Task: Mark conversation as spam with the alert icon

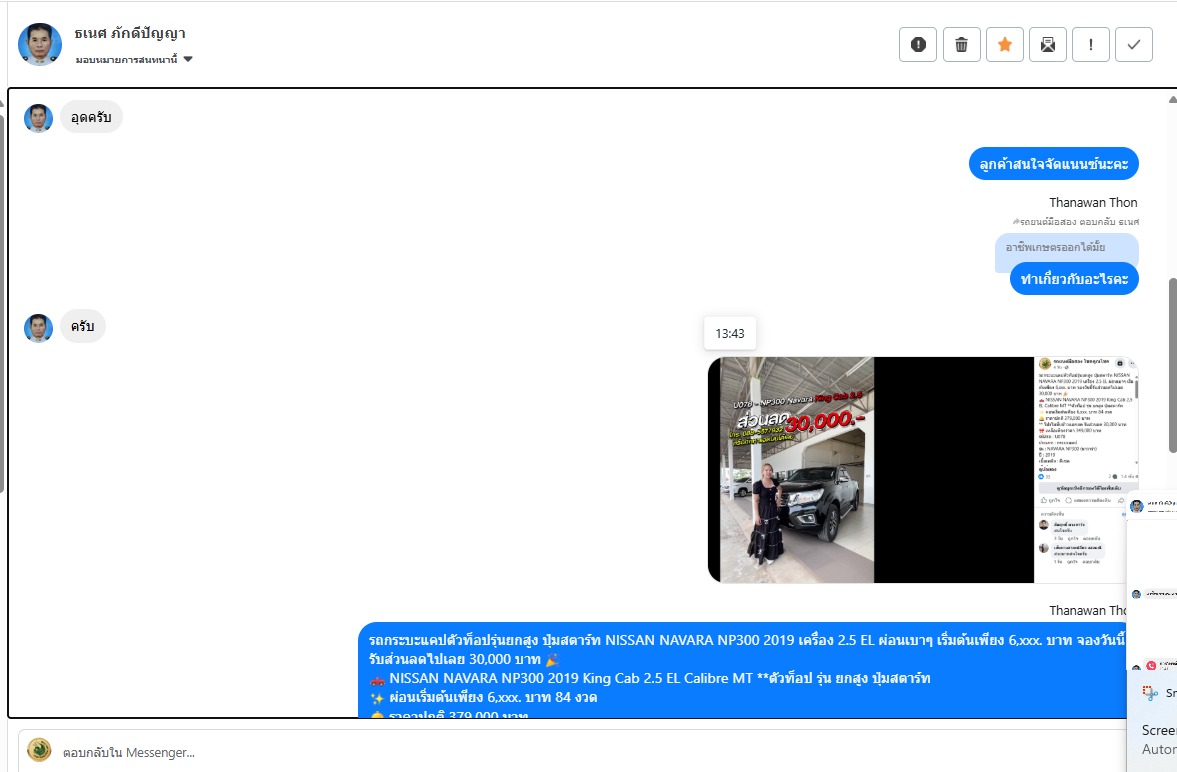Action: pos(917,45)
